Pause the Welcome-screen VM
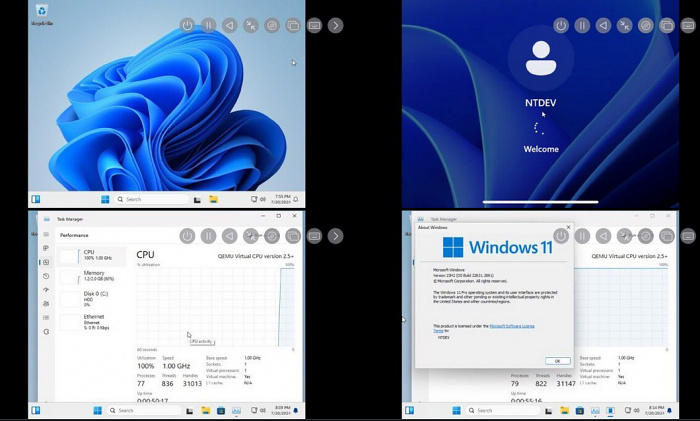The height and width of the screenshot is (421, 700). [x=582, y=25]
